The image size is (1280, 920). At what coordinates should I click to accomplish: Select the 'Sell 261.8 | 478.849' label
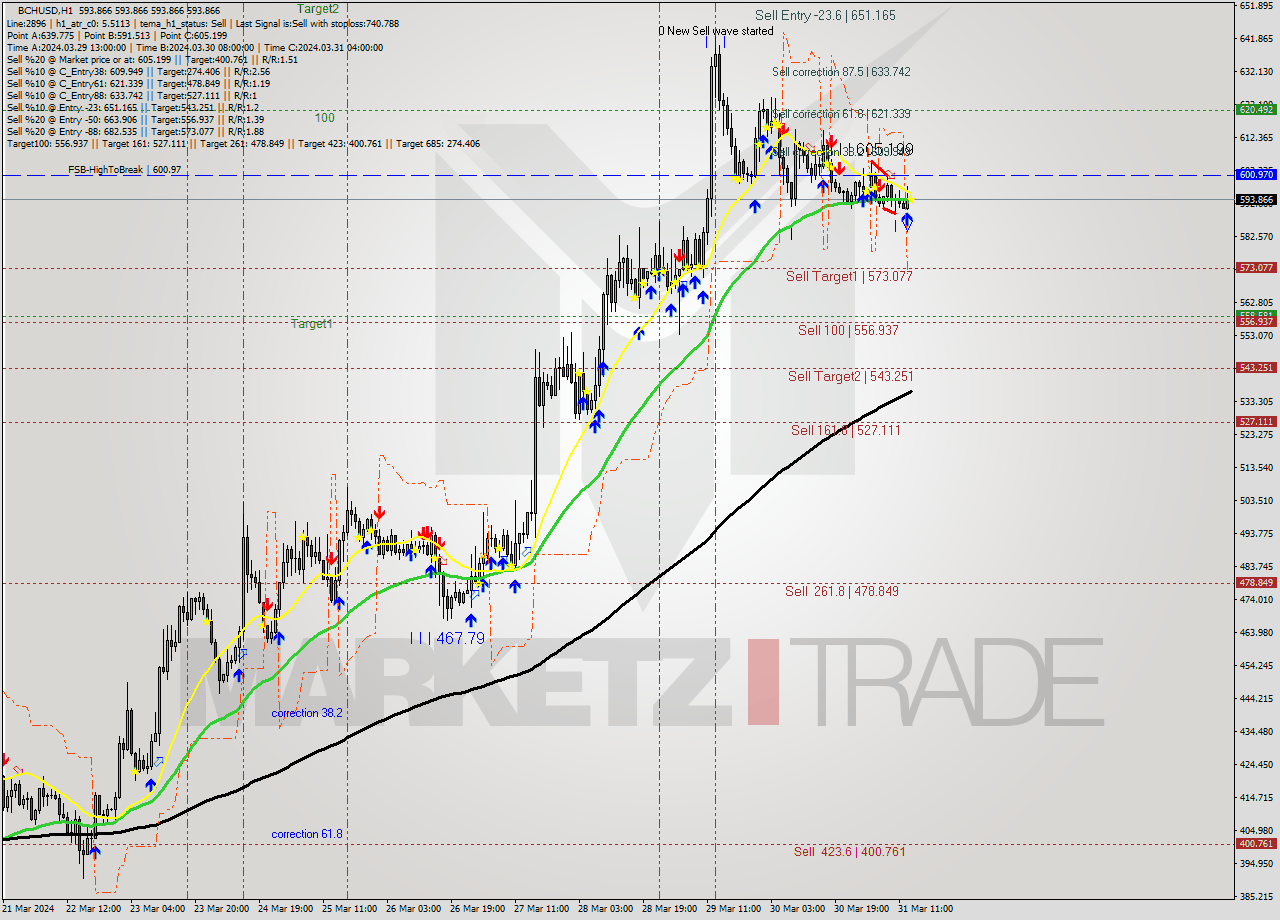tap(842, 591)
